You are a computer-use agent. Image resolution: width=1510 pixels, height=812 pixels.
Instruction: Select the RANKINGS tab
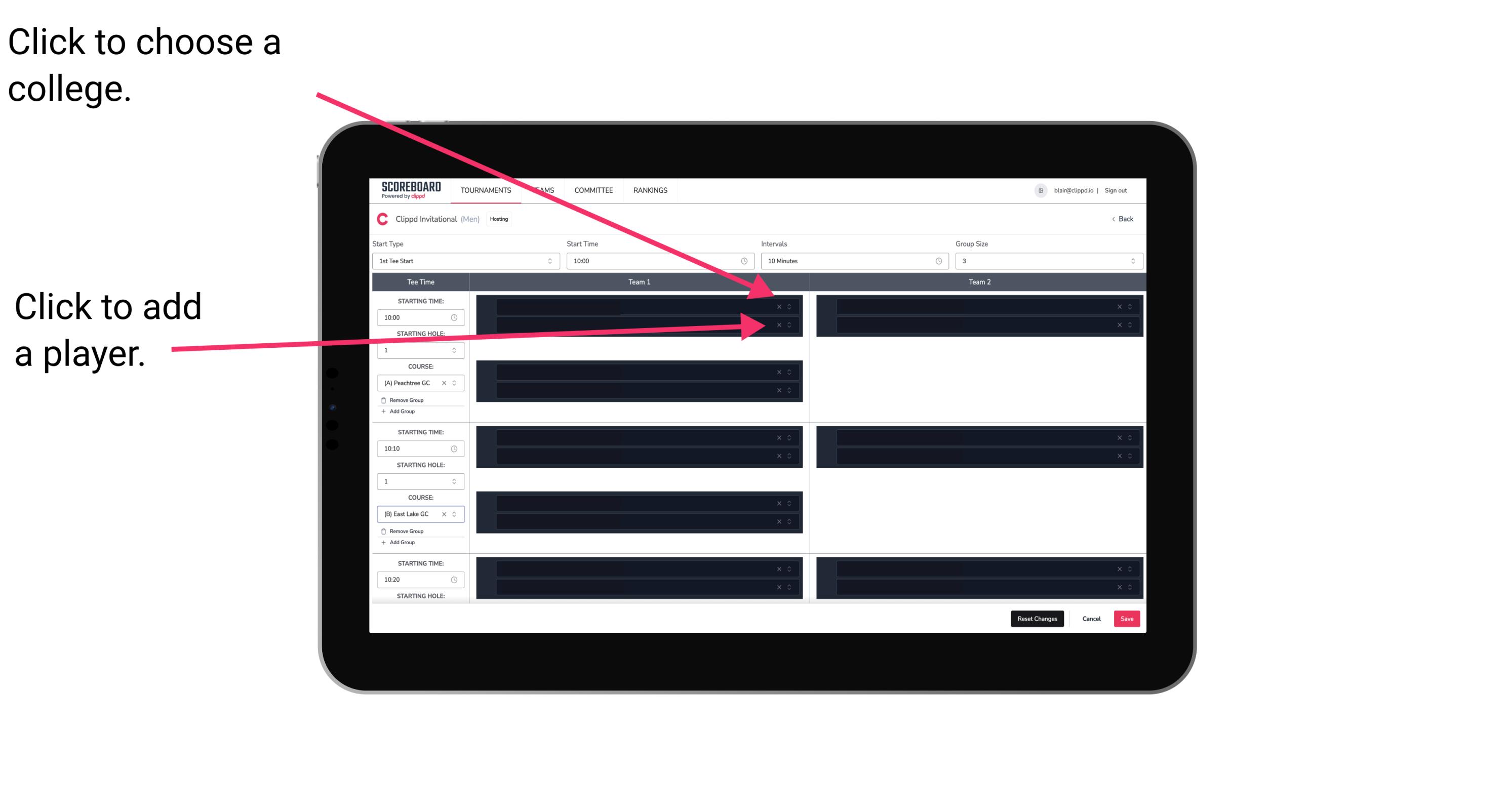[651, 191]
